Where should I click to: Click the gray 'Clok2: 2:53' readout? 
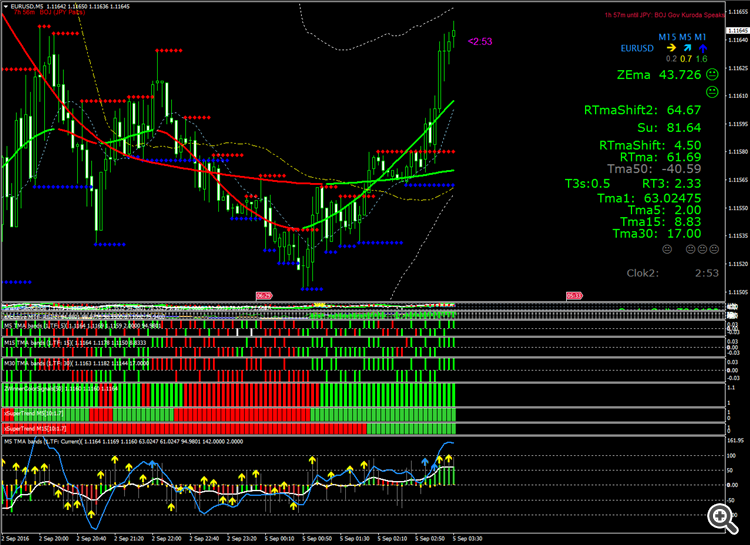pyautogui.click(x=673, y=273)
